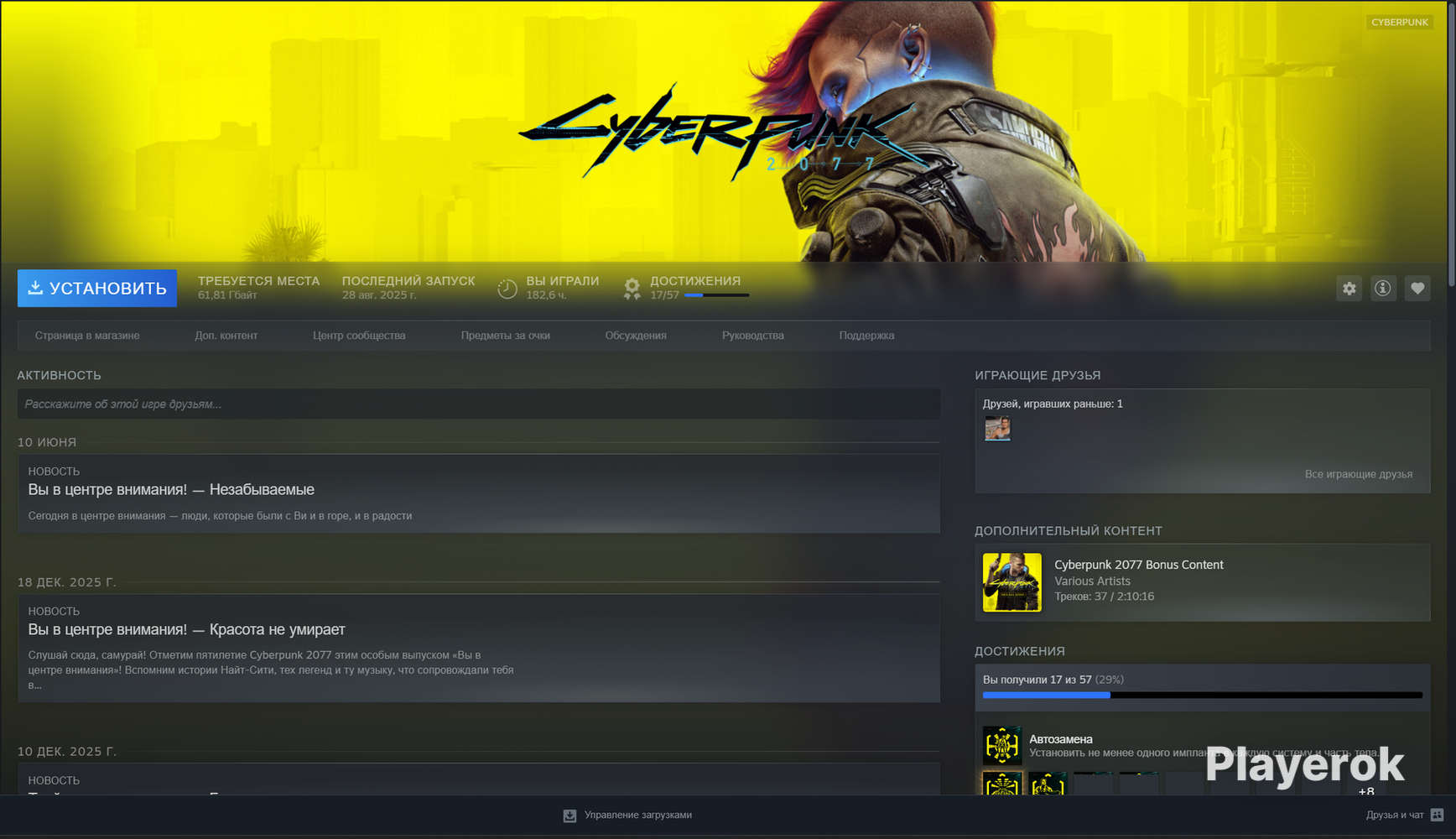Click the 29% achievements progress bar in sidebar
Screen dimensions: 1456x839
pyautogui.click(x=1203, y=696)
